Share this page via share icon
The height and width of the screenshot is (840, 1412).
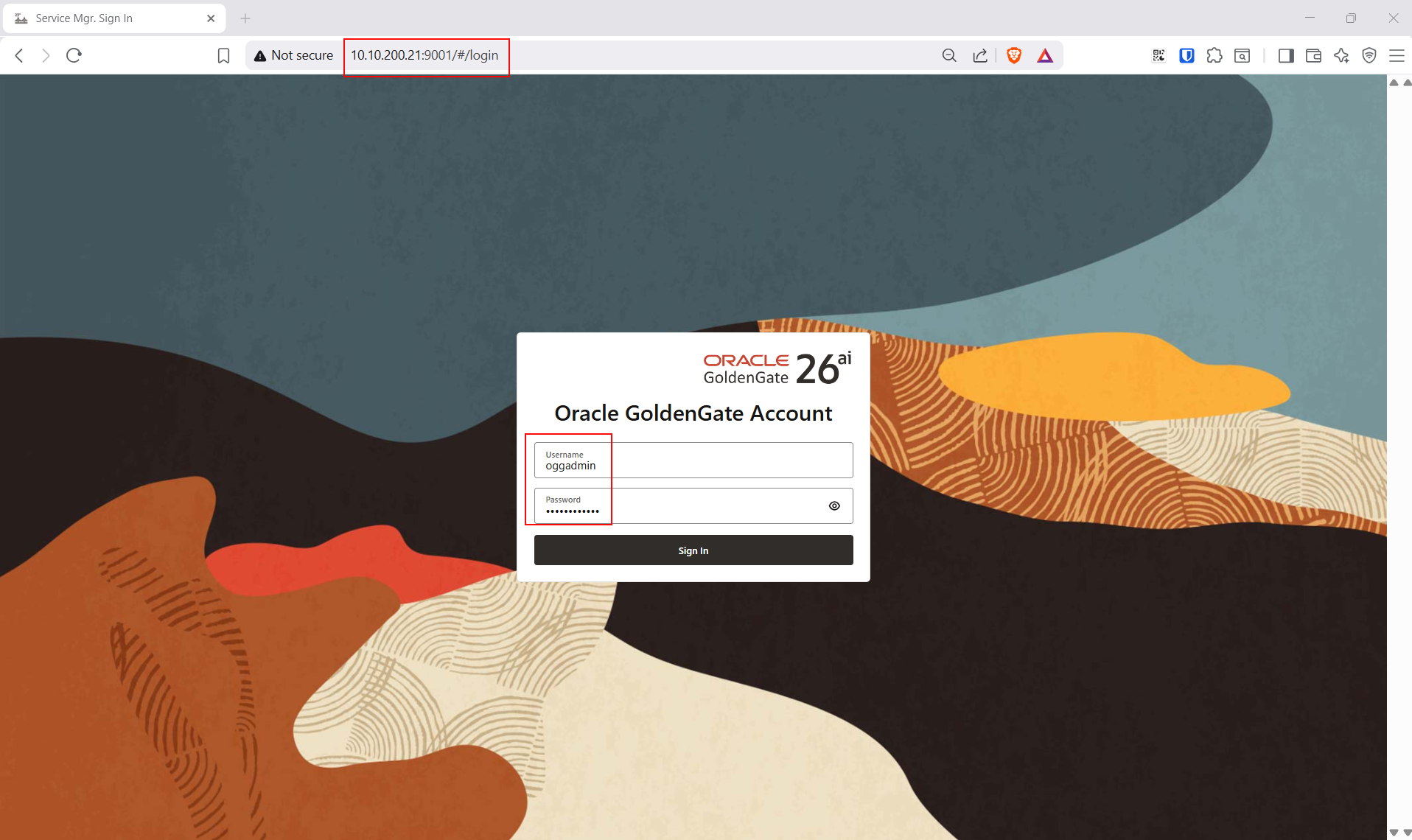[980, 55]
